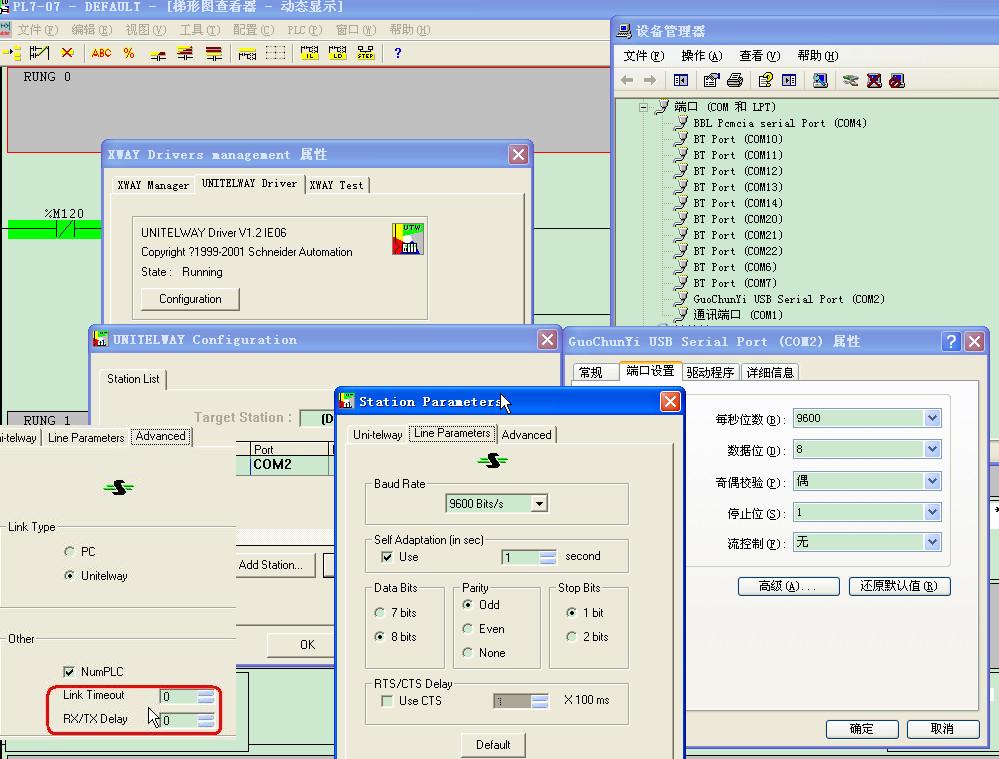Click the print icon in Device Manager
This screenshot has height=759, width=999.
(x=735, y=80)
